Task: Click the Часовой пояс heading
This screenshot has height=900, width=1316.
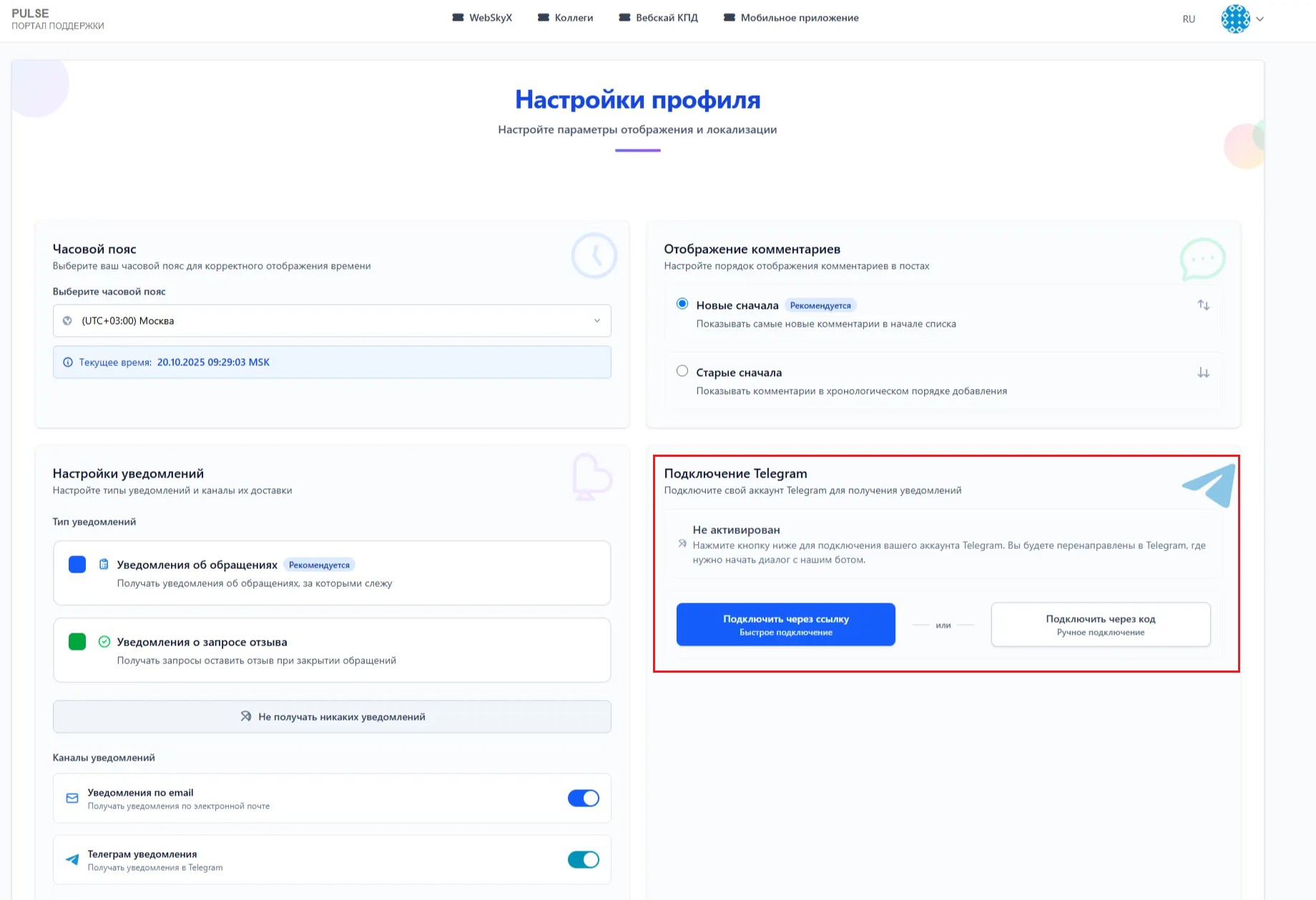Action: (94, 249)
